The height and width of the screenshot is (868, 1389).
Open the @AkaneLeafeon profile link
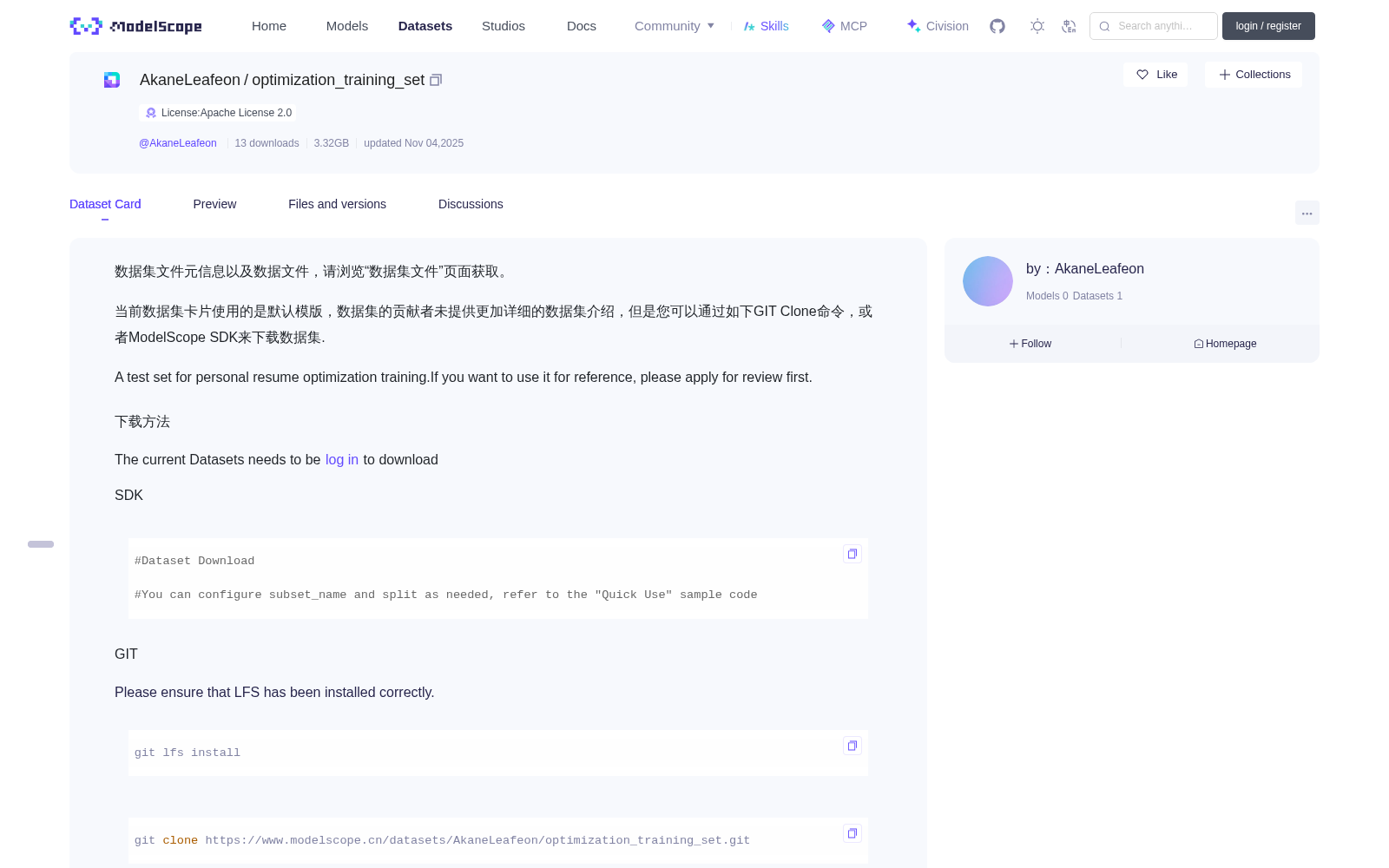(178, 143)
